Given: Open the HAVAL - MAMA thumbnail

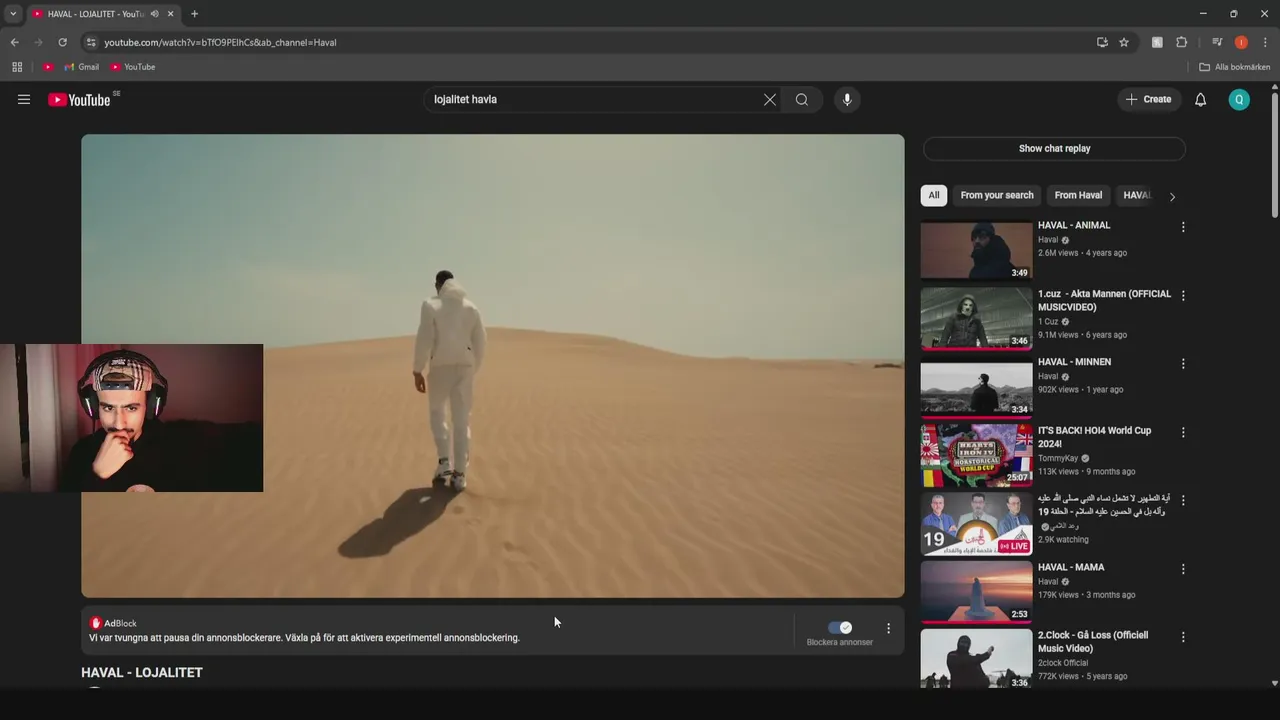Looking at the screenshot, I should (976, 591).
